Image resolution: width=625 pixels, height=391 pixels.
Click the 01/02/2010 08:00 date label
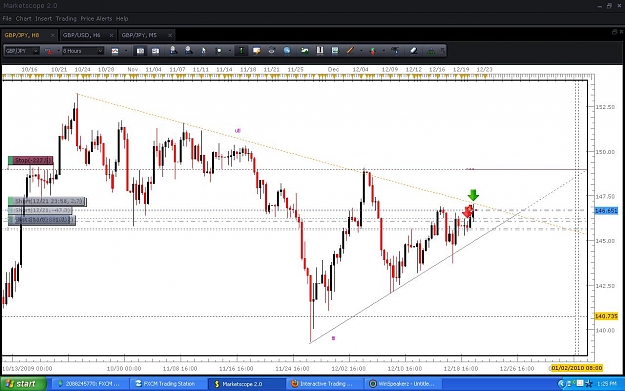pos(577,368)
